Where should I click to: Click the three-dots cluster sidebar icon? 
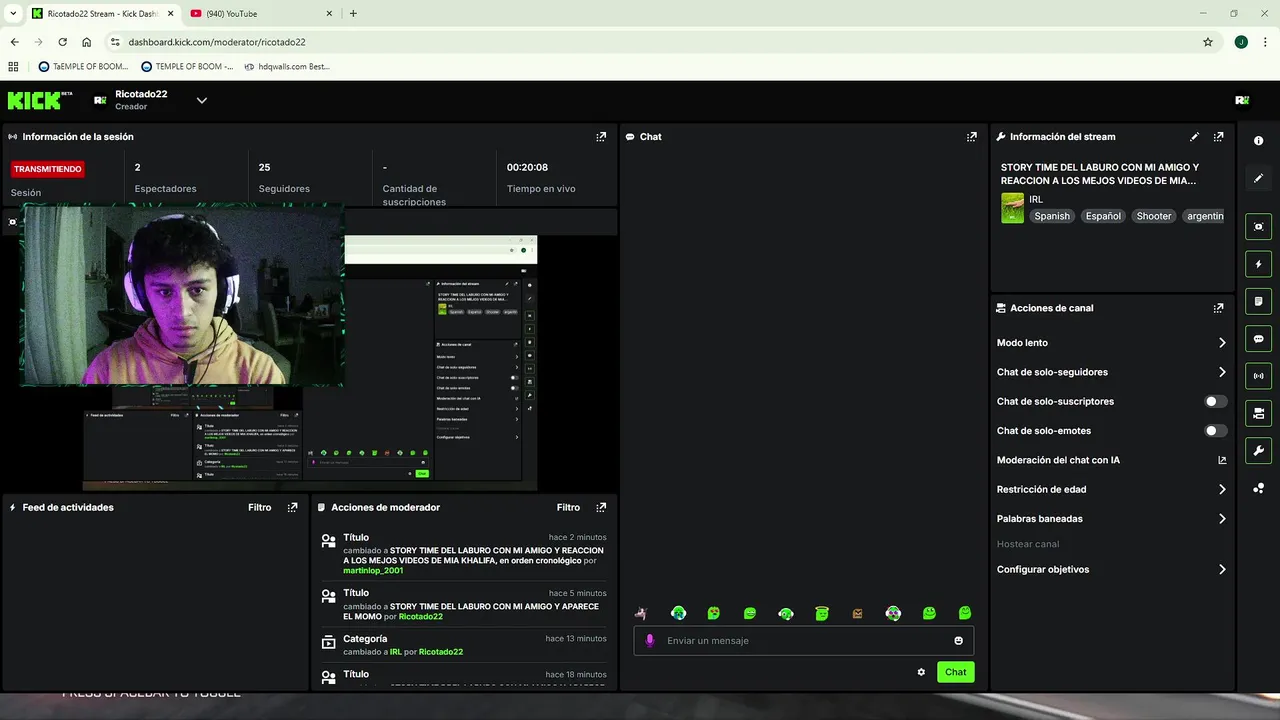[1258, 488]
